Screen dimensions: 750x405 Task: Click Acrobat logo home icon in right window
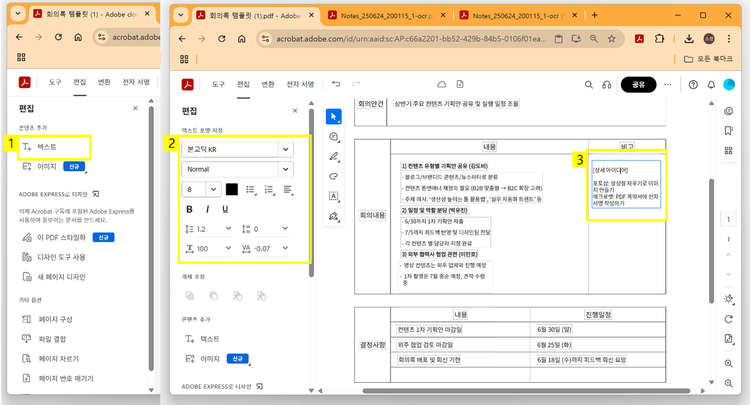(188, 85)
